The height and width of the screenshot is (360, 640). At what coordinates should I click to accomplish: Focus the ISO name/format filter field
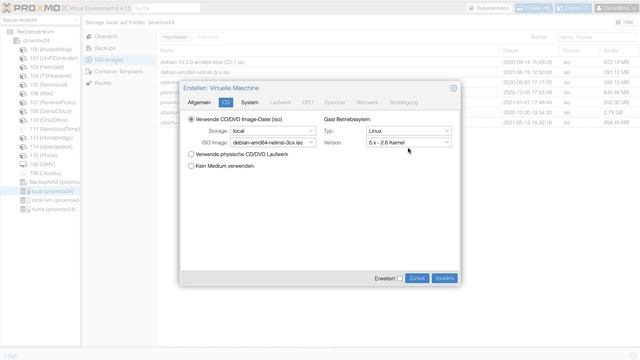[596, 37]
